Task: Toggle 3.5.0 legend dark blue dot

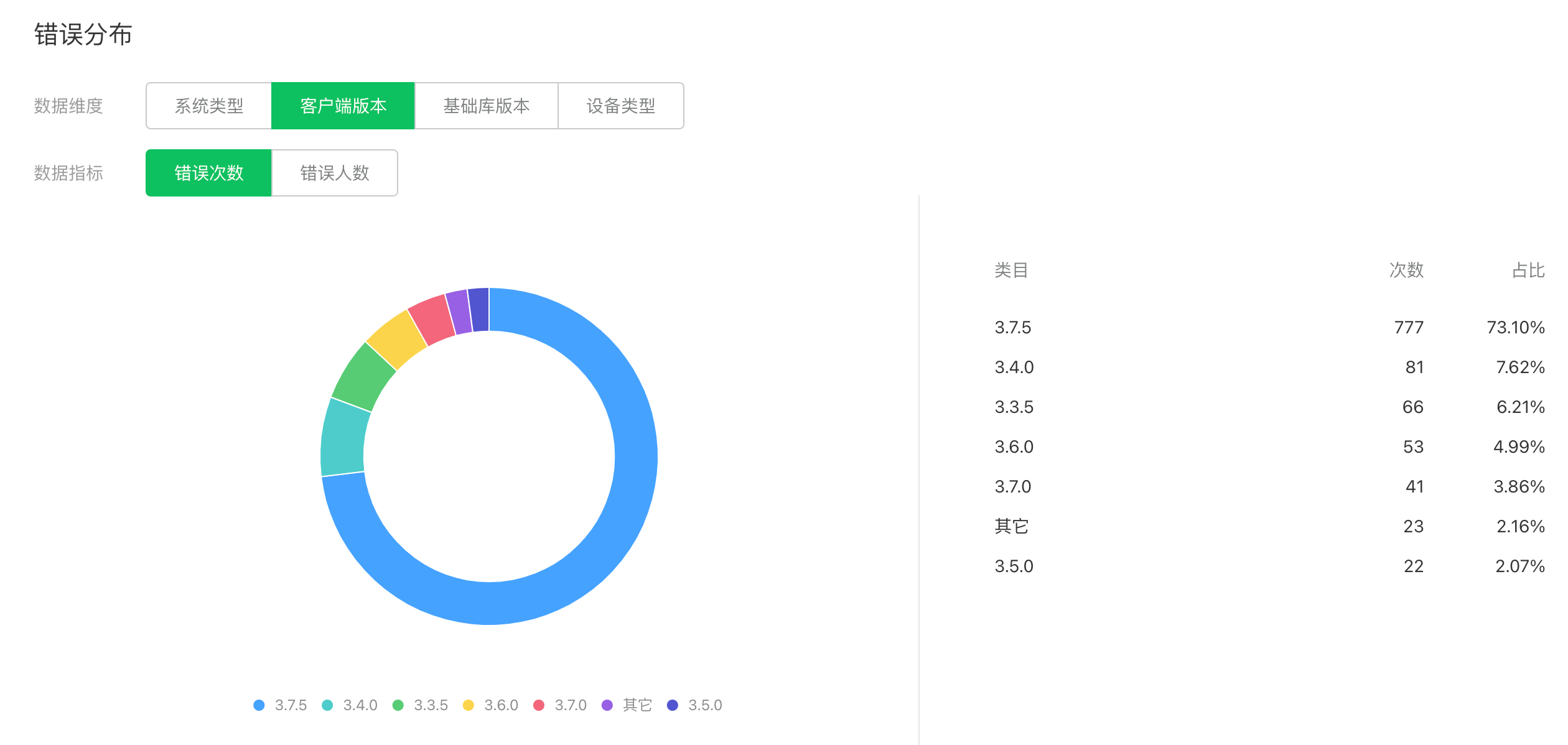Action: coord(673,705)
